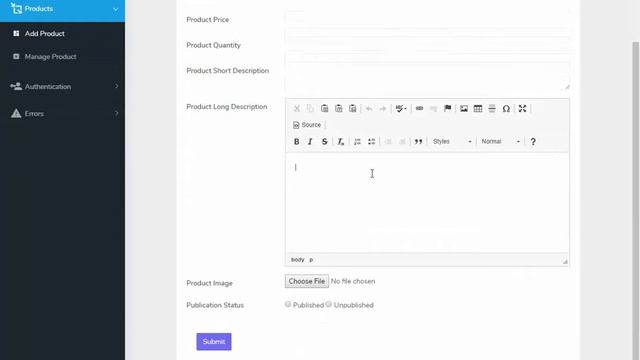640x360 pixels.
Task: Click the Product Price input field
Action: (x=427, y=19)
